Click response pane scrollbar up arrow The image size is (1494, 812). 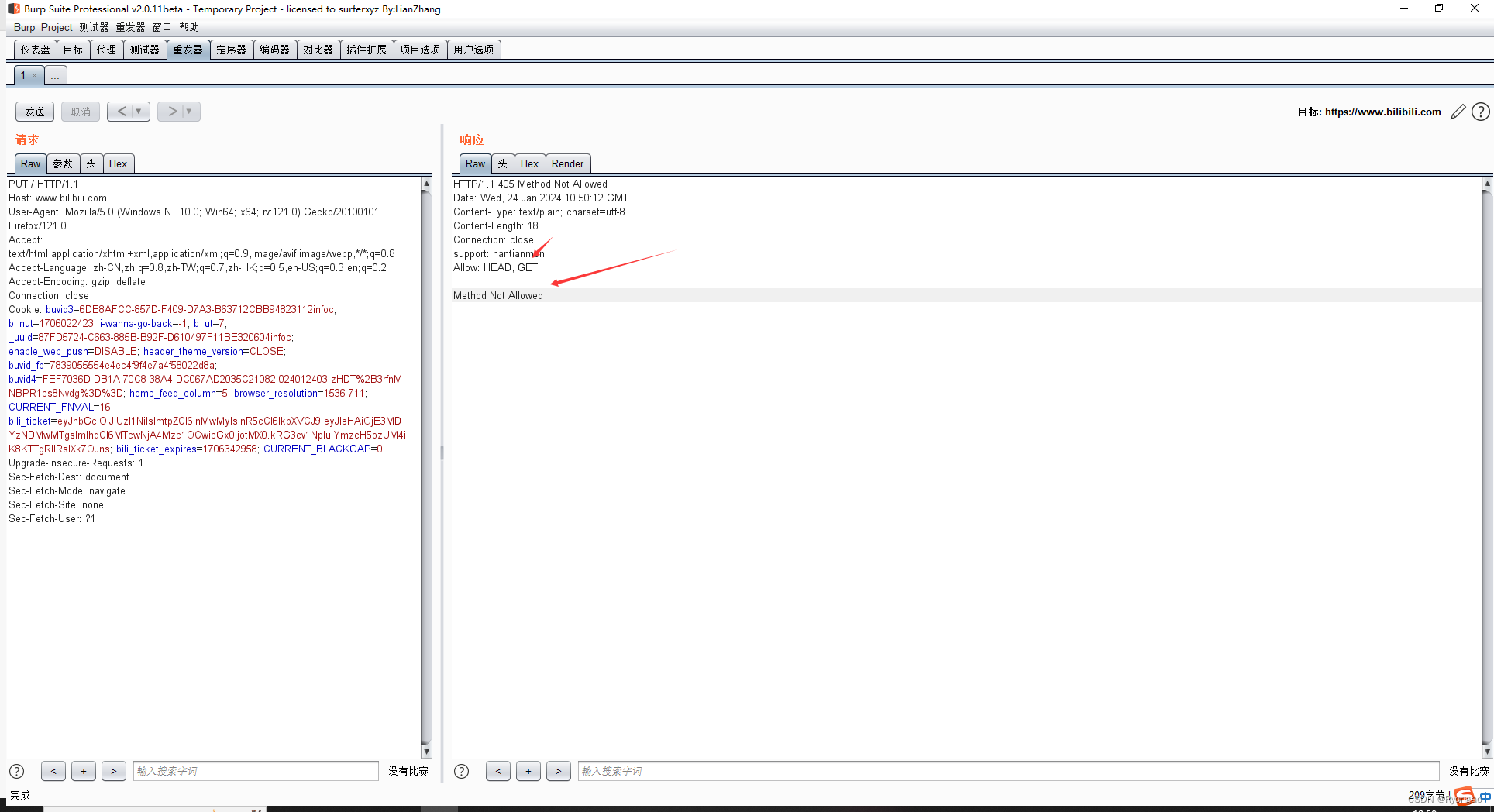1486,184
